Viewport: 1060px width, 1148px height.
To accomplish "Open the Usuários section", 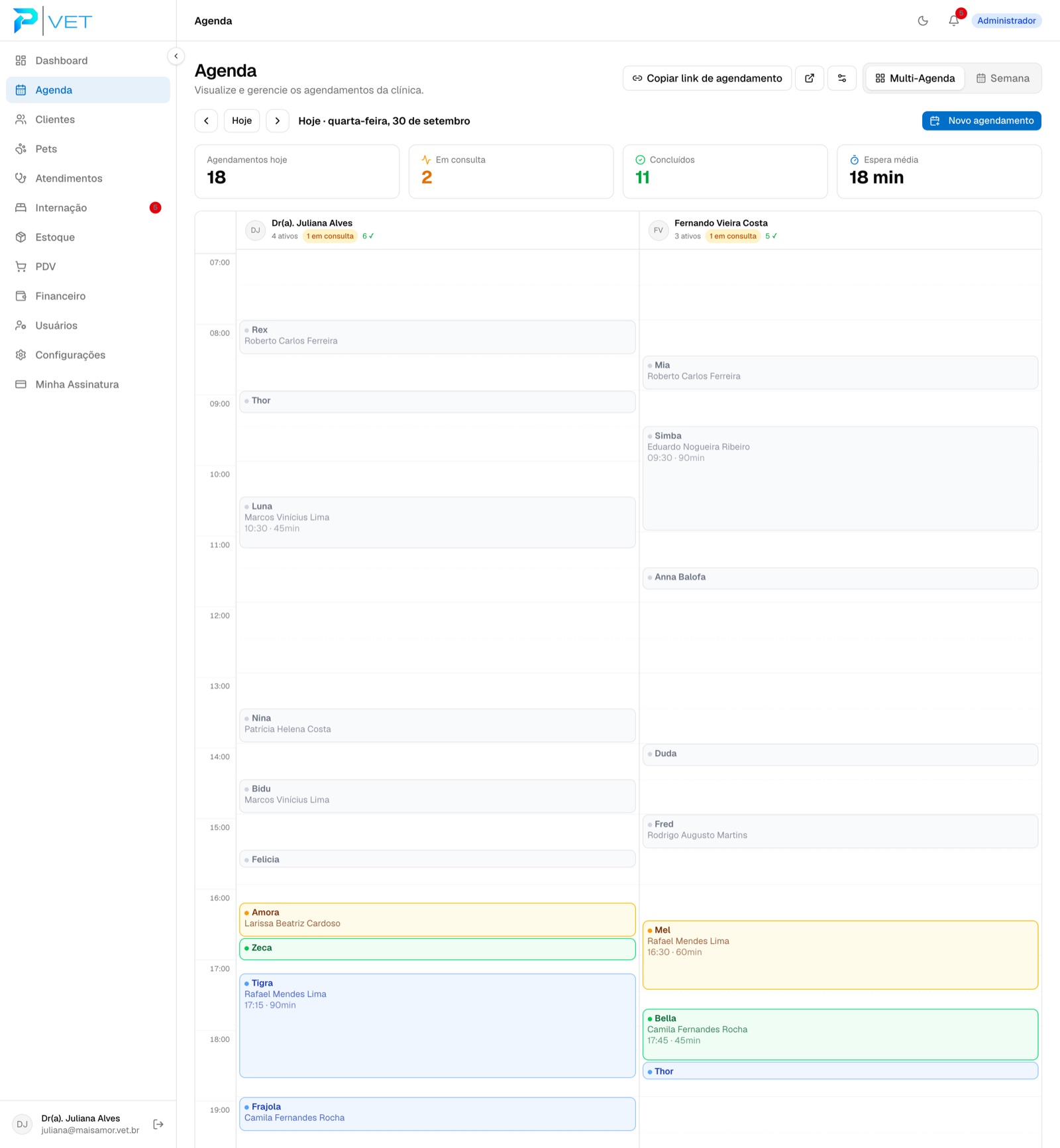I will tap(88, 325).
